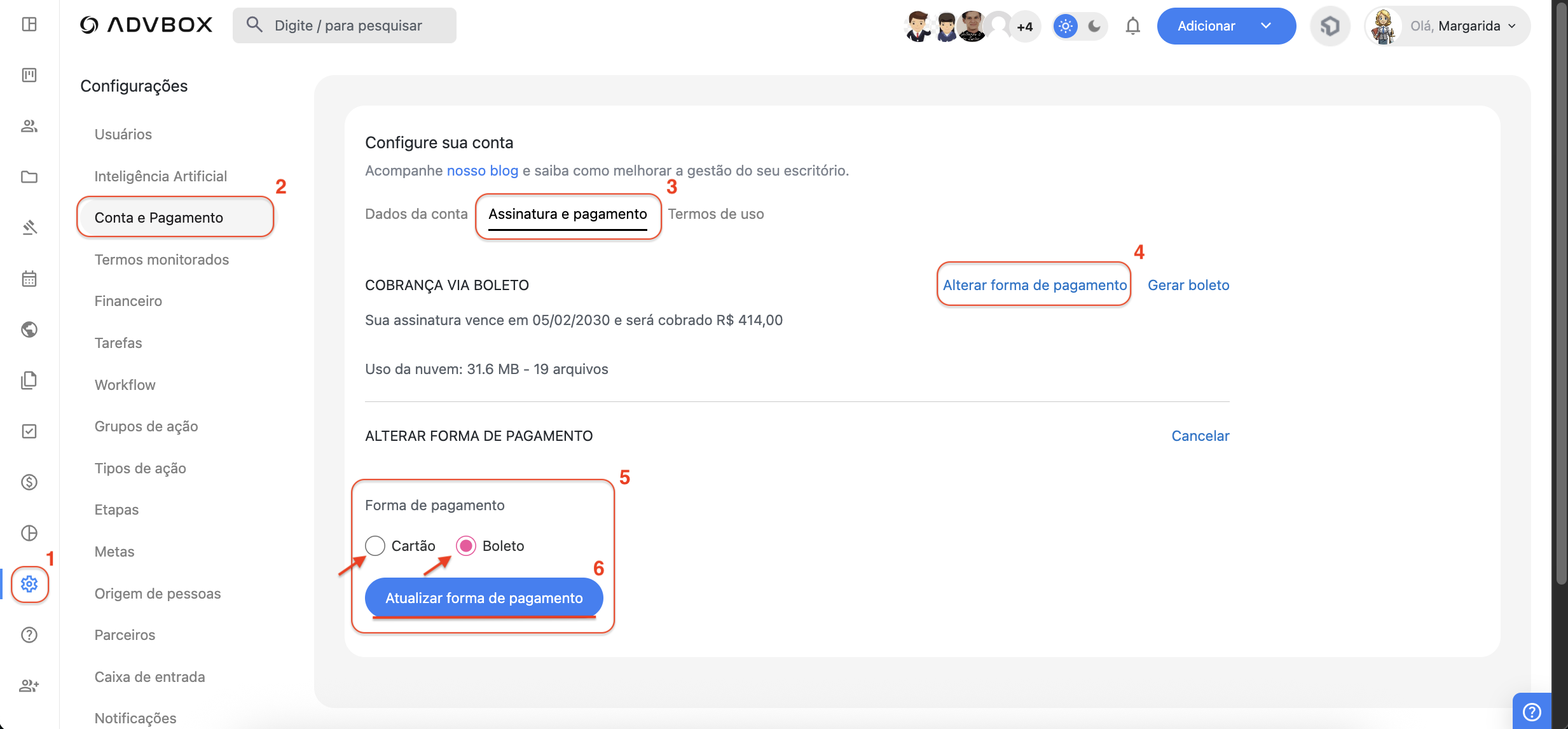
Task: Open blue help button at bottom corner
Action: 1532,711
